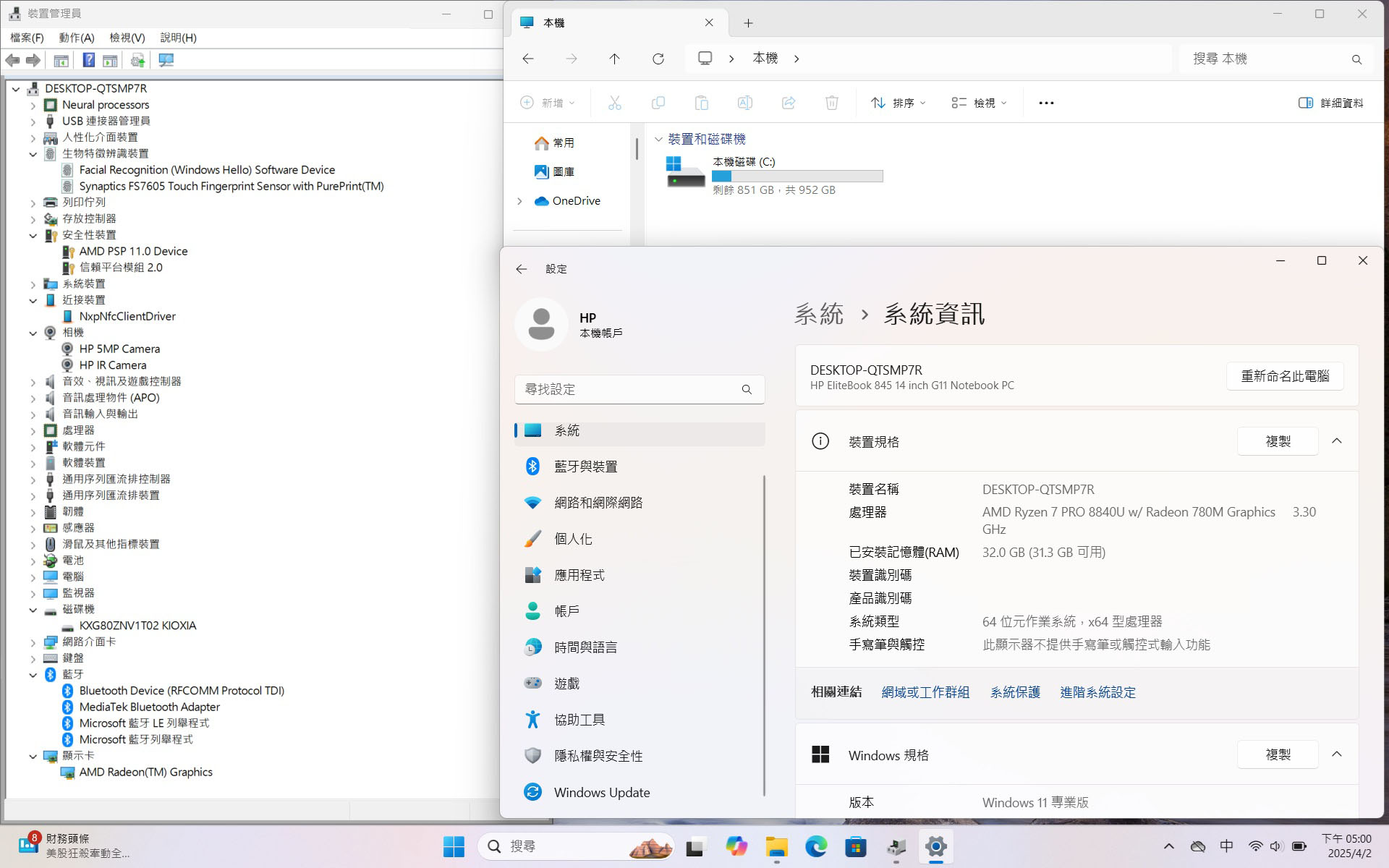Image resolution: width=1389 pixels, height=868 pixels.
Task: Open the see more (three dots) menu
Action: coord(1046,103)
